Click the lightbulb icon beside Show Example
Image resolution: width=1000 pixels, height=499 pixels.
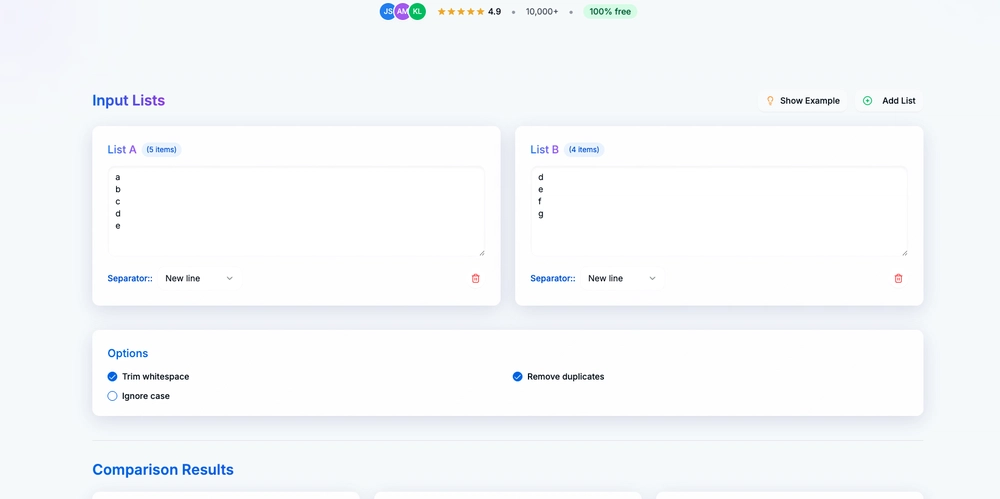tap(770, 101)
